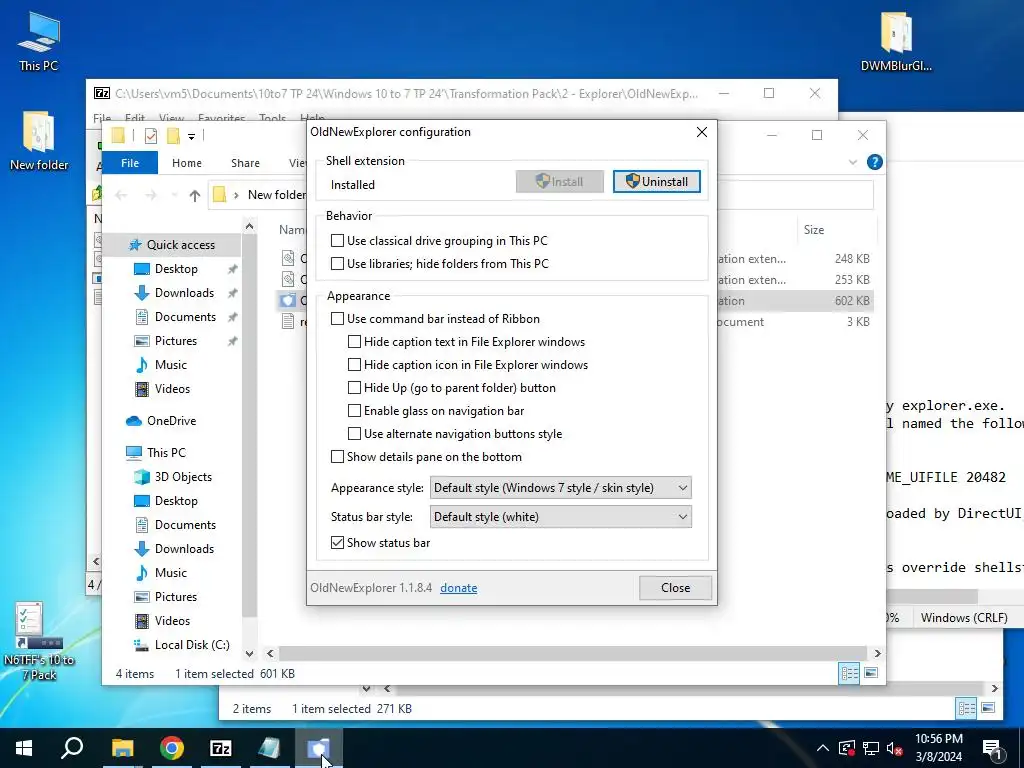Click the network tray icon

pos(871,748)
